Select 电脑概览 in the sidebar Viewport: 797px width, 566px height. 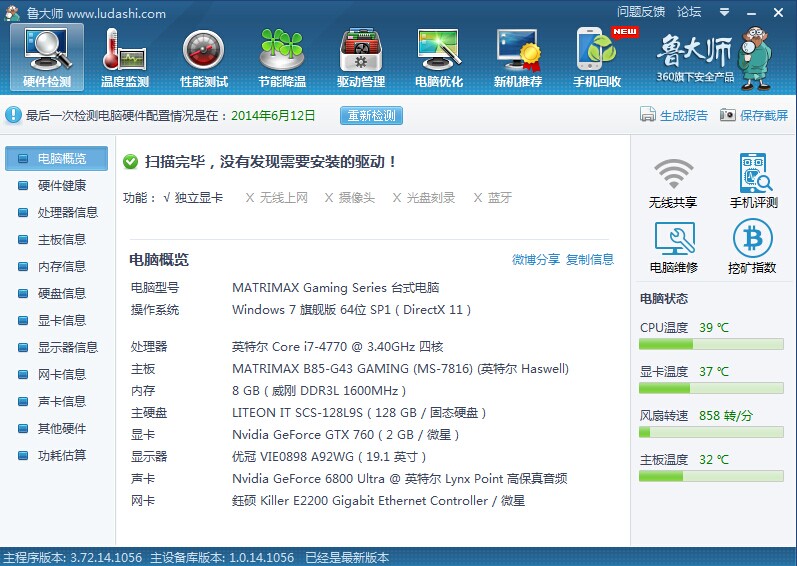[x=56, y=159]
